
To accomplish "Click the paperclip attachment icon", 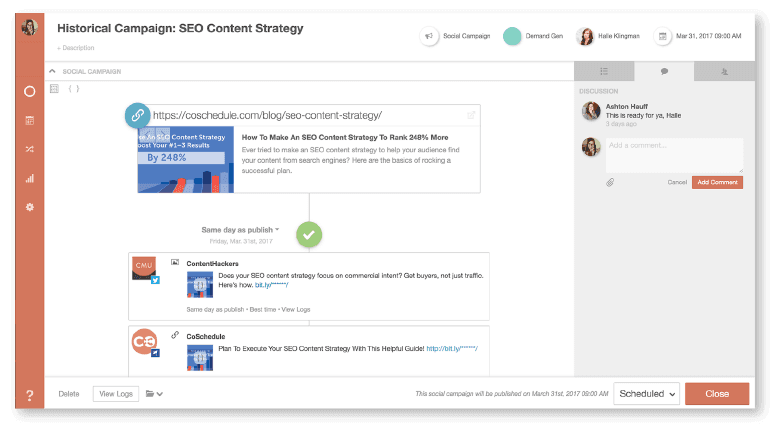I will pyautogui.click(x=609, y=182).
